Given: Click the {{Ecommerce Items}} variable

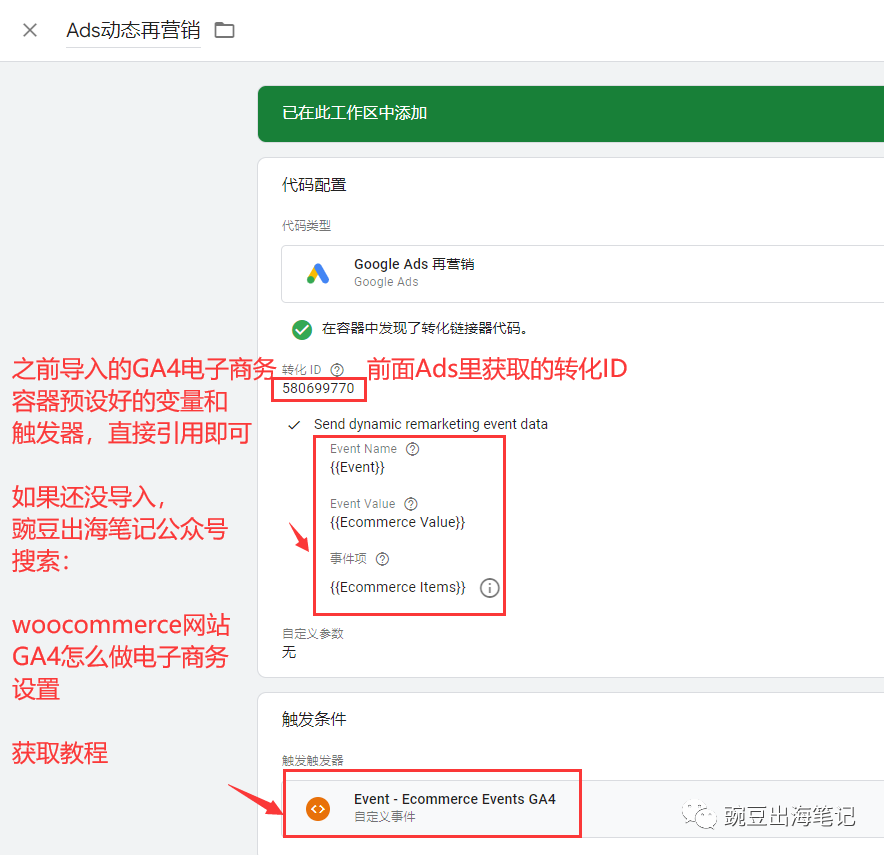Looking at the screenshot, I should tap(398, 587).
